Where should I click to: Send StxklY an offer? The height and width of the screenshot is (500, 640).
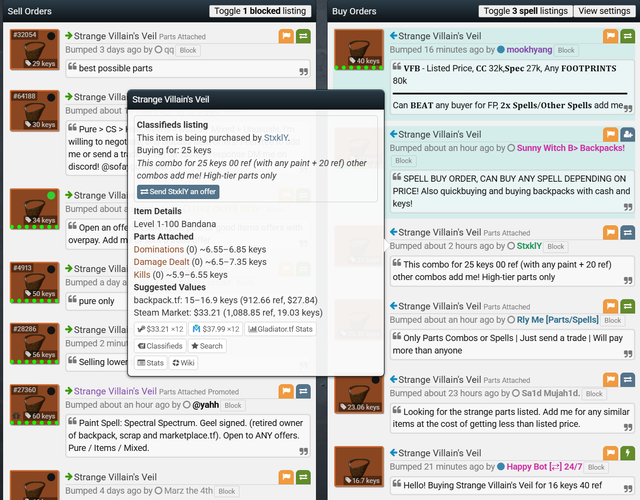178,191
